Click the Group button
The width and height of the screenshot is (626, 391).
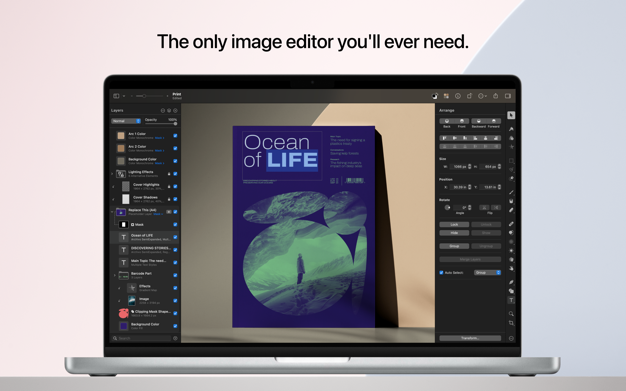pos(454,246)
